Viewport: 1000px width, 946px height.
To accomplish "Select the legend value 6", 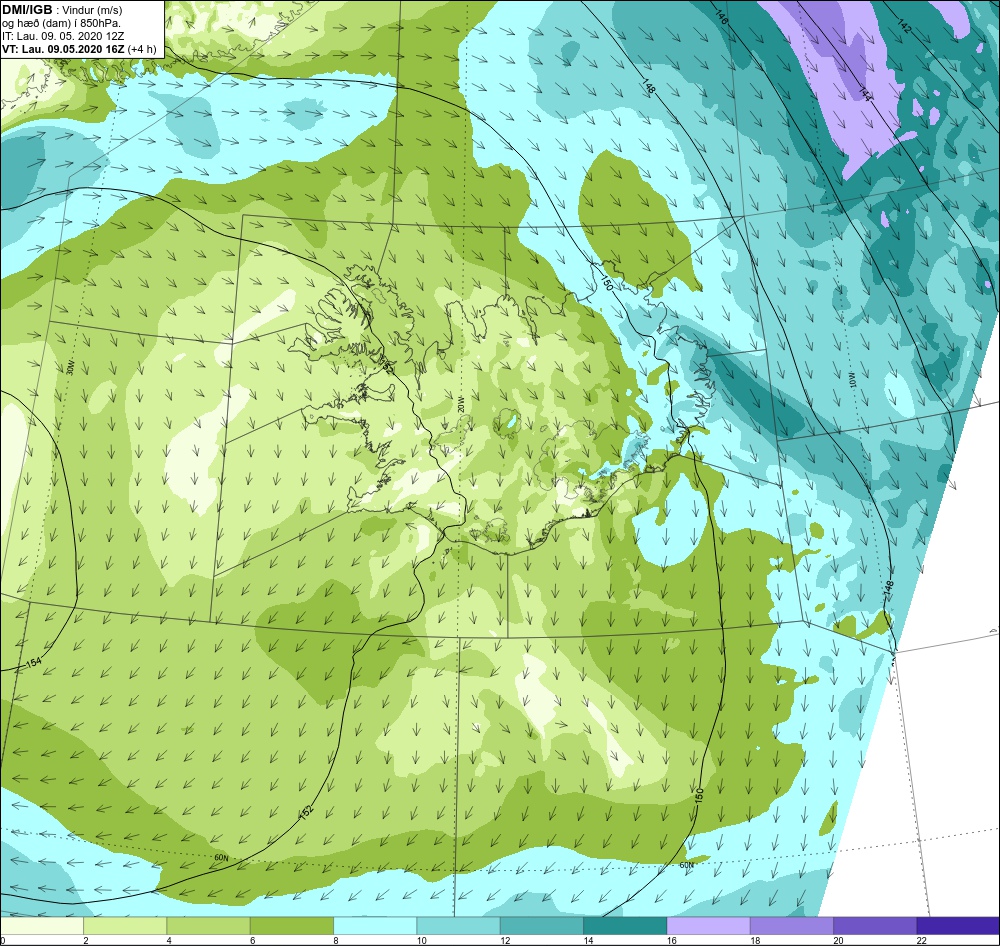I will [x=253, y=940].
